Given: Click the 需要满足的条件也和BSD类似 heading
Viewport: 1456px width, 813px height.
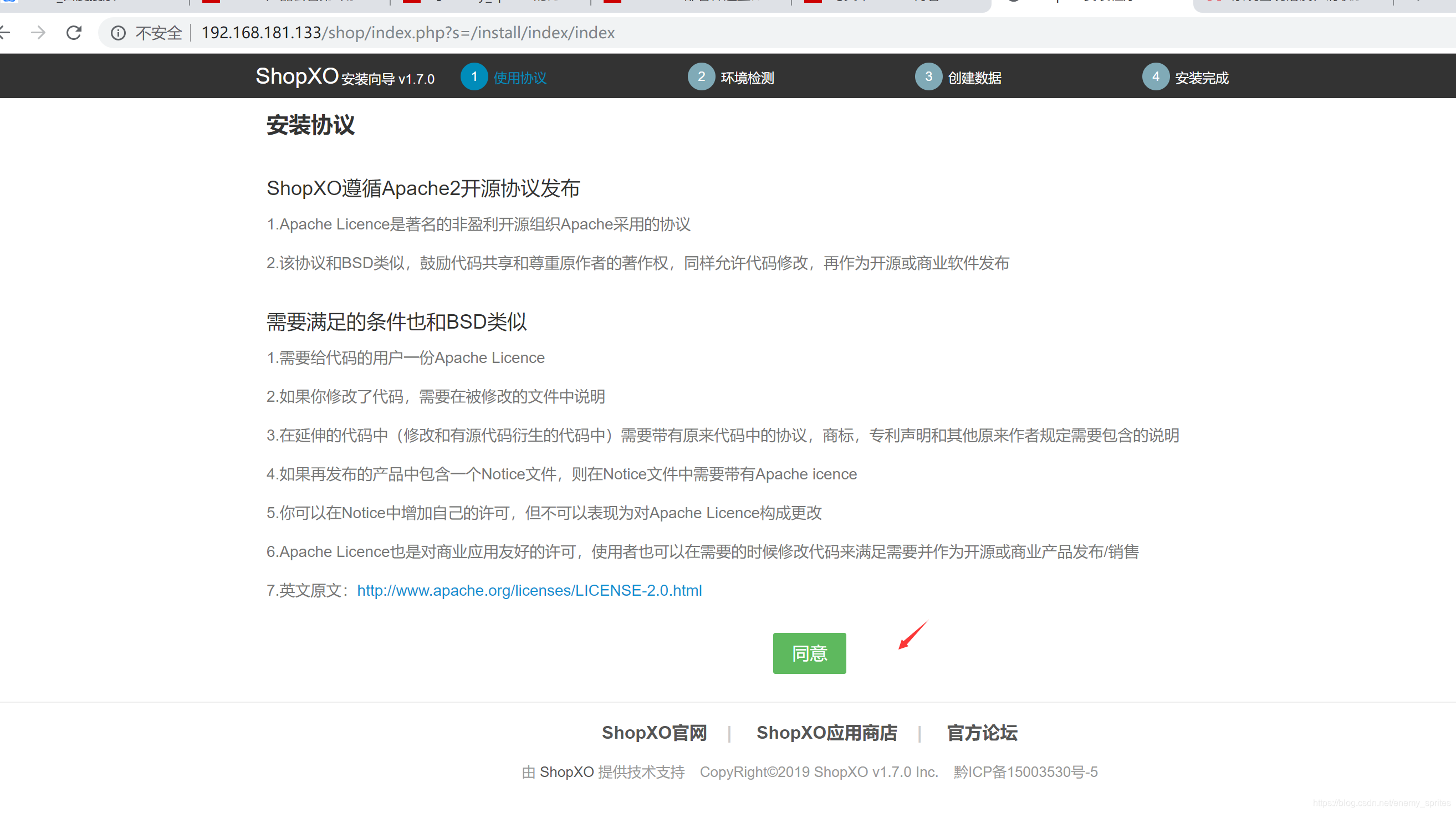Looking at the screenshot, I should (396, 321).
